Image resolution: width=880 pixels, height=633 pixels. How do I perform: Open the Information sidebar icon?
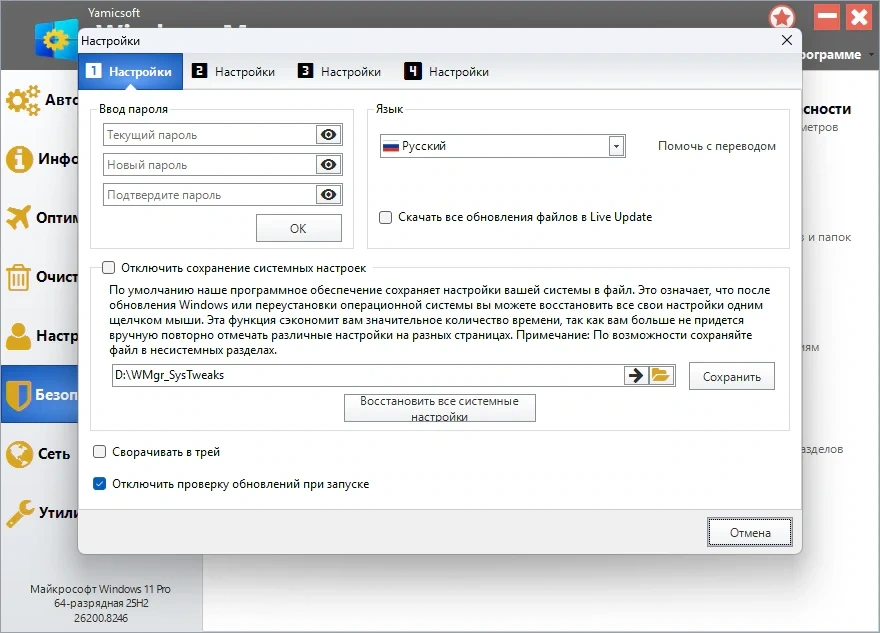click(x=19, y=159)
